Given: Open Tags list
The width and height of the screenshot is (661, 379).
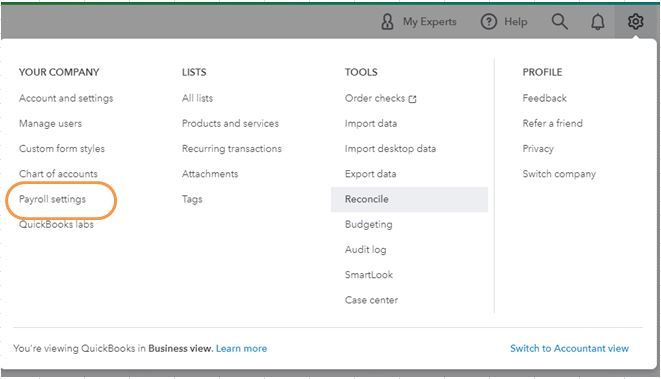Looking at the screenshot, I should pyautogui.click(x=192, y=199).
